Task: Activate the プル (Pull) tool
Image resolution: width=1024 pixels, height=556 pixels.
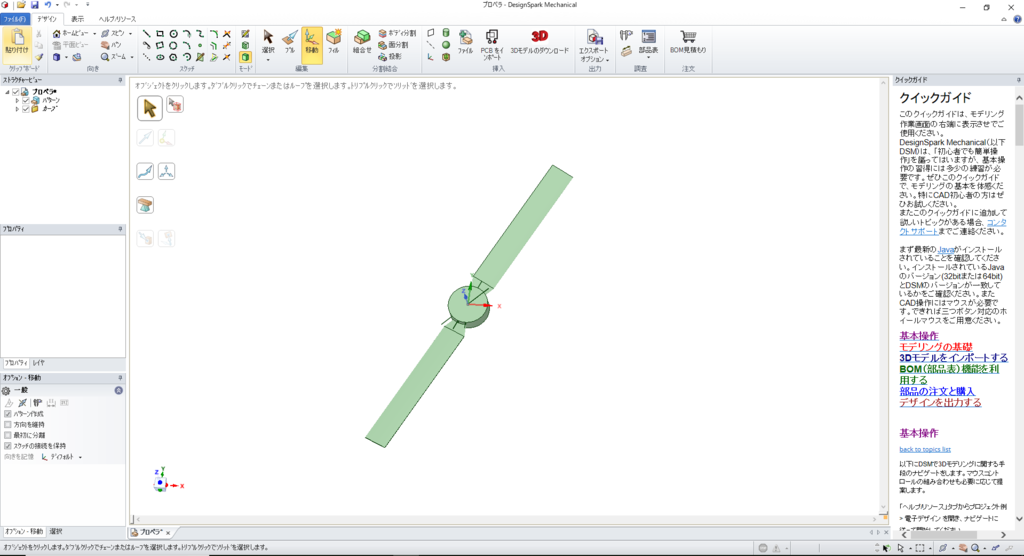Action: click(x=290, y=42)
